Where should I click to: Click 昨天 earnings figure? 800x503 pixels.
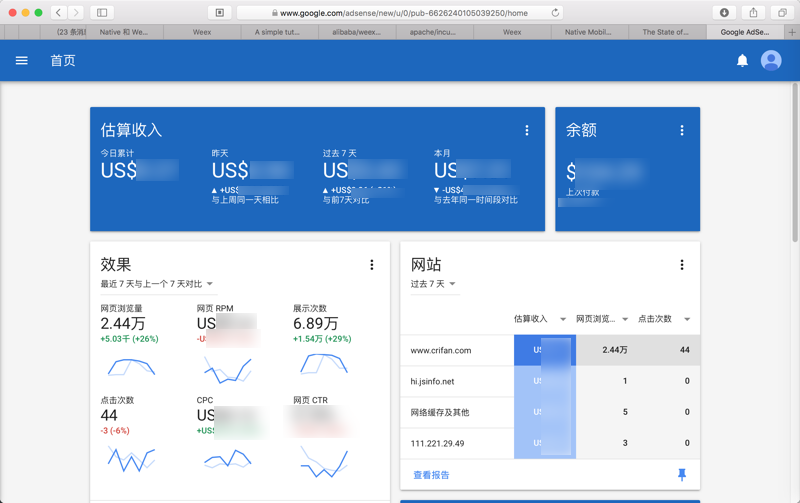(253, 170)
